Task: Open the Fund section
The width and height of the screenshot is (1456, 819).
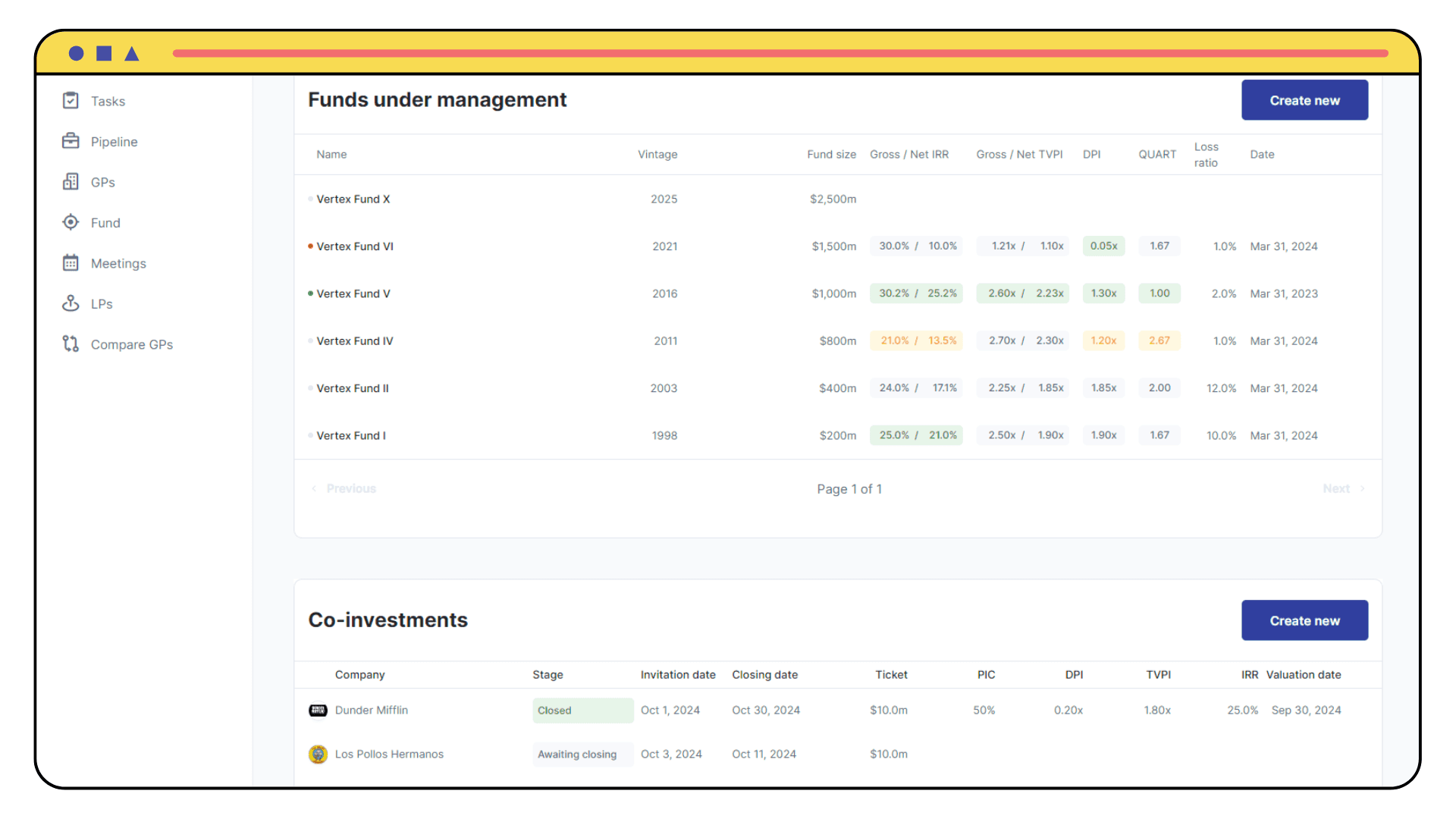Action: (x=105, y=223)
